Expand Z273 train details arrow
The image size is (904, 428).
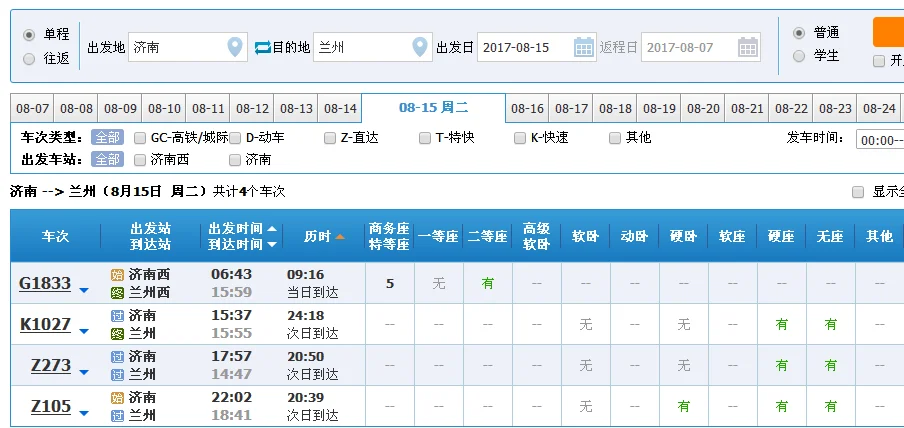pos(84,372)
